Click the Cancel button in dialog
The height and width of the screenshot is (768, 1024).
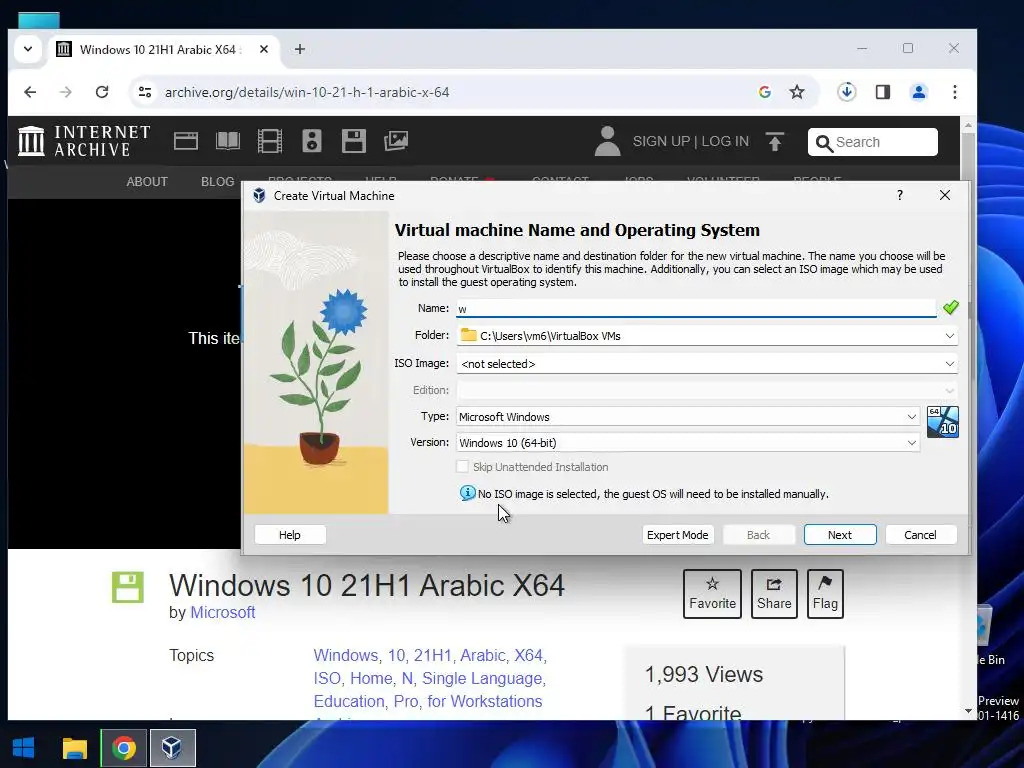pos(920,535)
